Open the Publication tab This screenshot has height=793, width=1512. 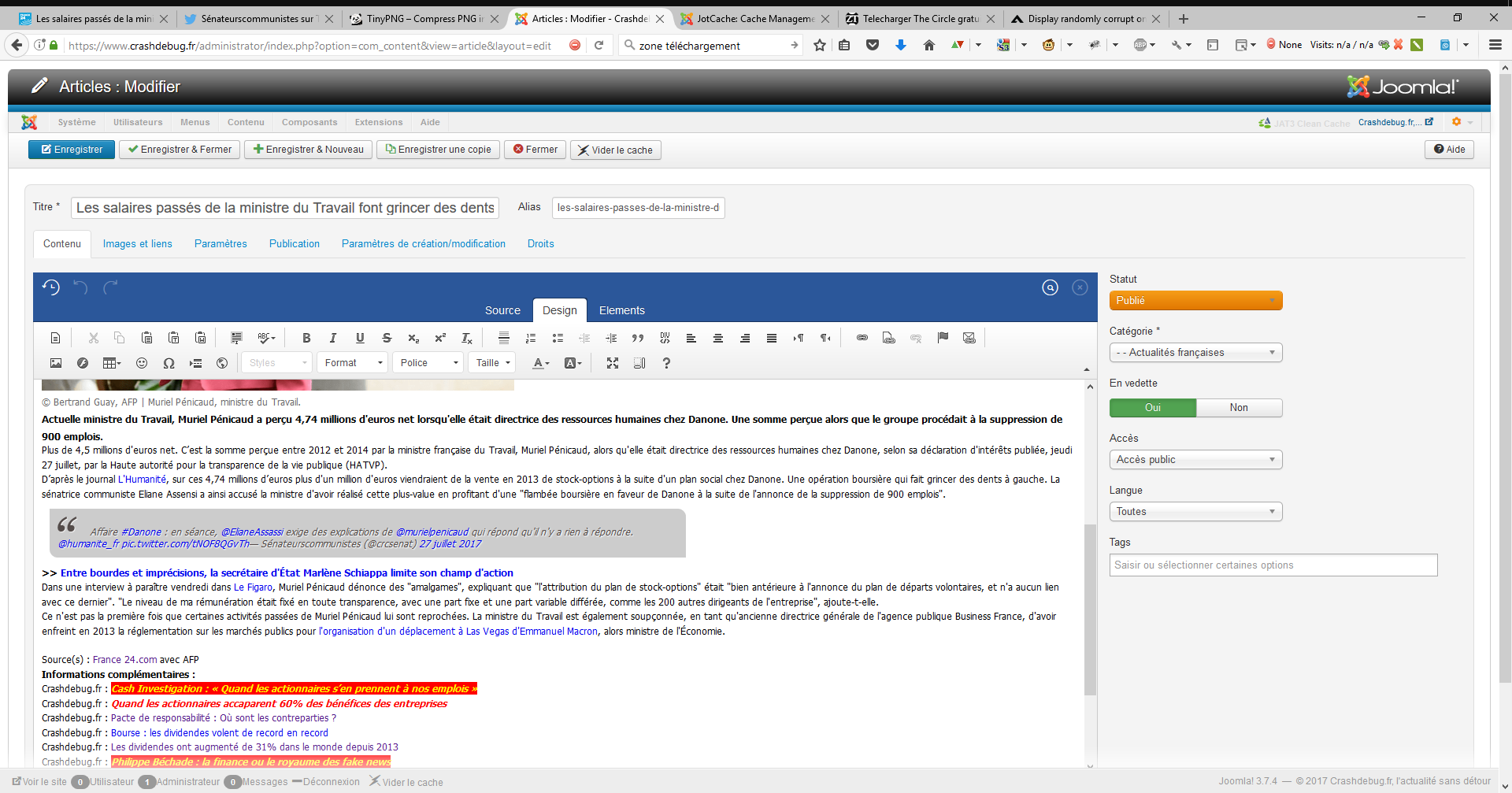(x=295, y=244)
